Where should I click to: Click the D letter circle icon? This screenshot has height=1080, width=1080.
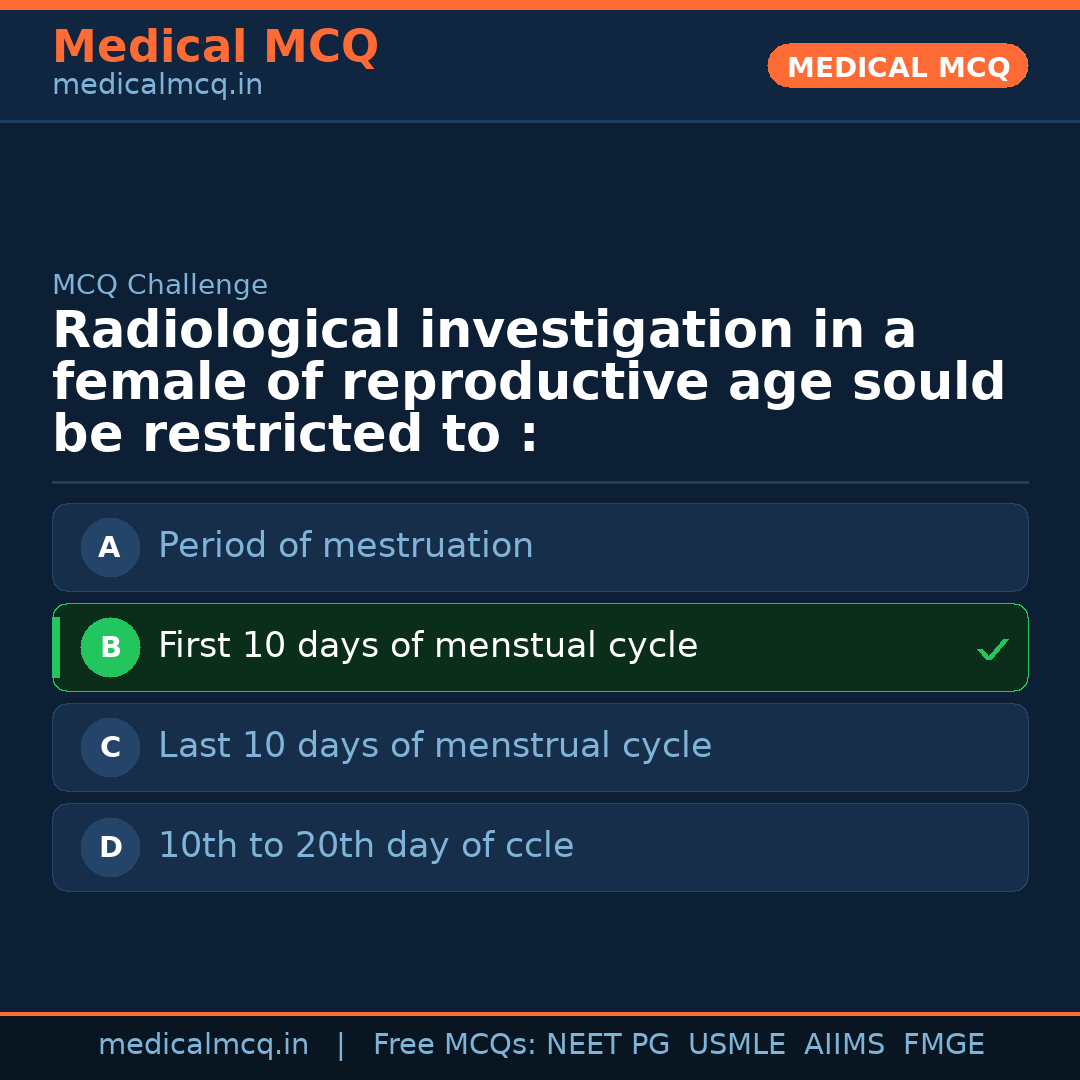click(x=110, y=847)
